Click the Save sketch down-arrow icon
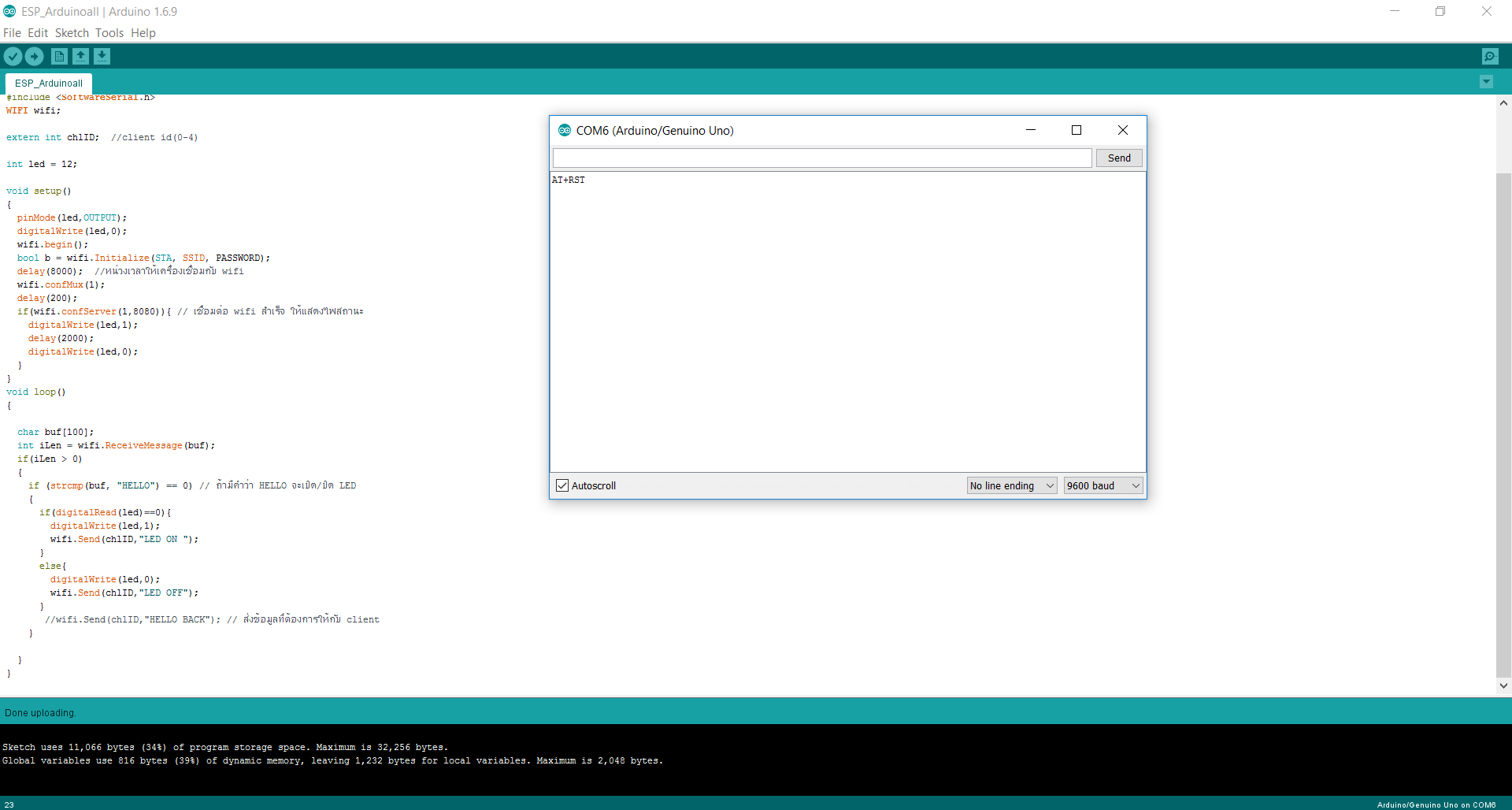 coord(102,56)
